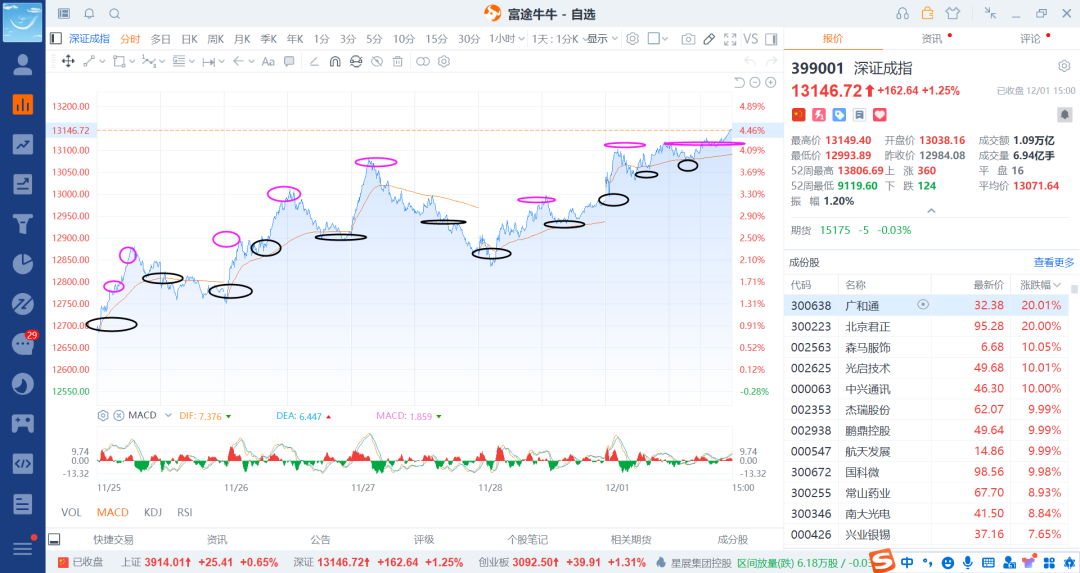Open Sogou input method tray icon
The width and height of the screenshot is (1080, 573).
[x=882, y=561]
